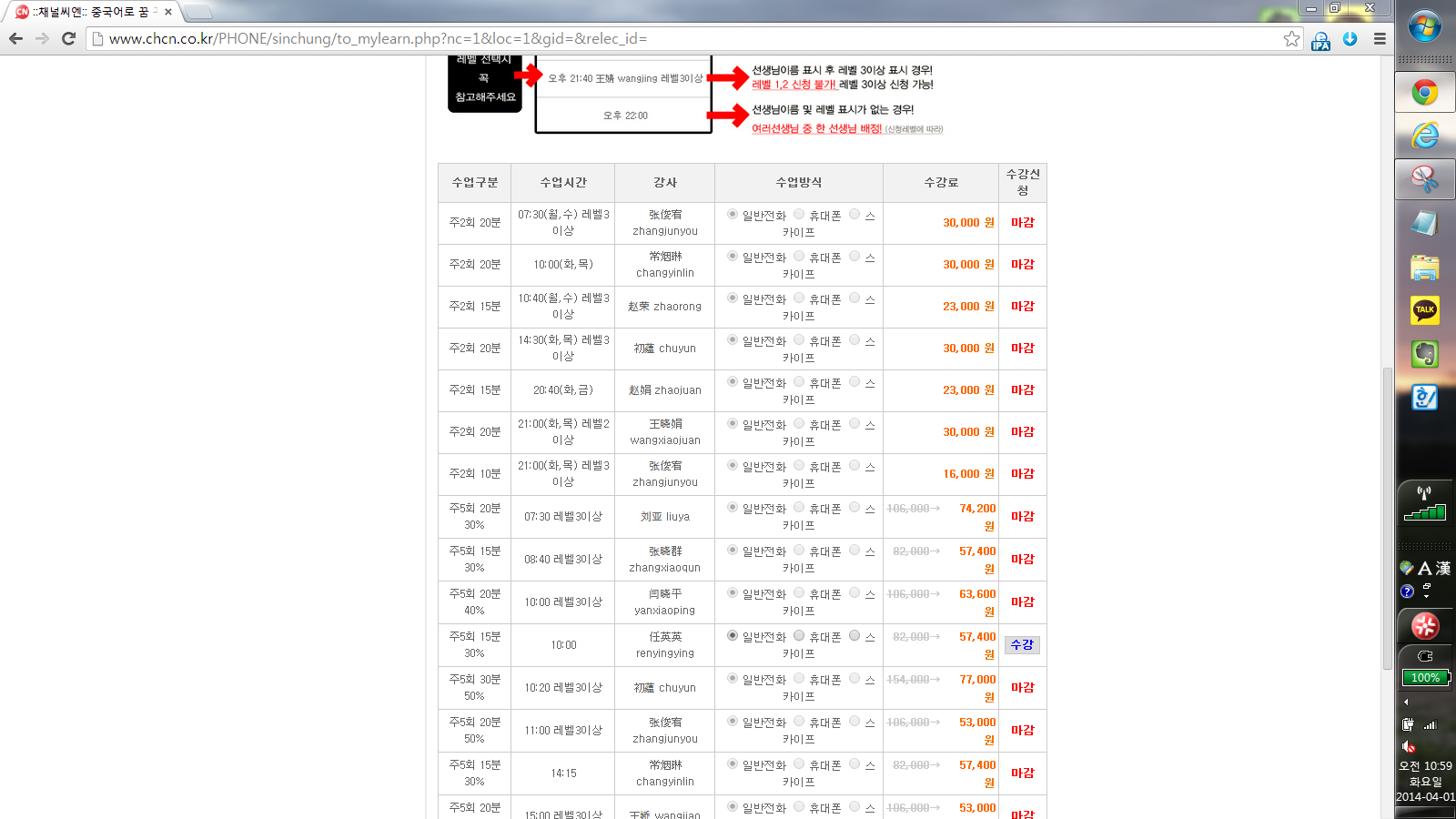This screenshot has width=1456, height=819.
Task: Open Internet Explorer from the taskbar
Action: pyautogui.click(x=1424, y=136)
